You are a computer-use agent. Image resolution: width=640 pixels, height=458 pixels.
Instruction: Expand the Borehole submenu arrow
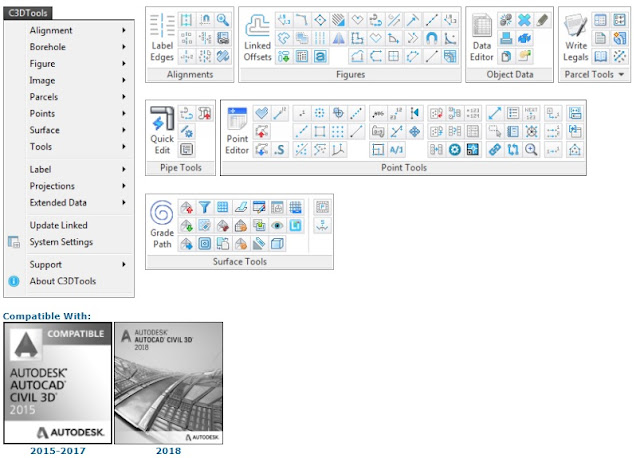tap(124, 47)
